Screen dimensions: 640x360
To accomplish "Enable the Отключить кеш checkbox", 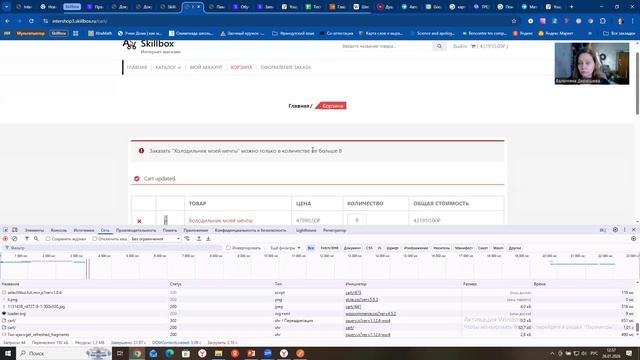I will (x=95, y=239).
